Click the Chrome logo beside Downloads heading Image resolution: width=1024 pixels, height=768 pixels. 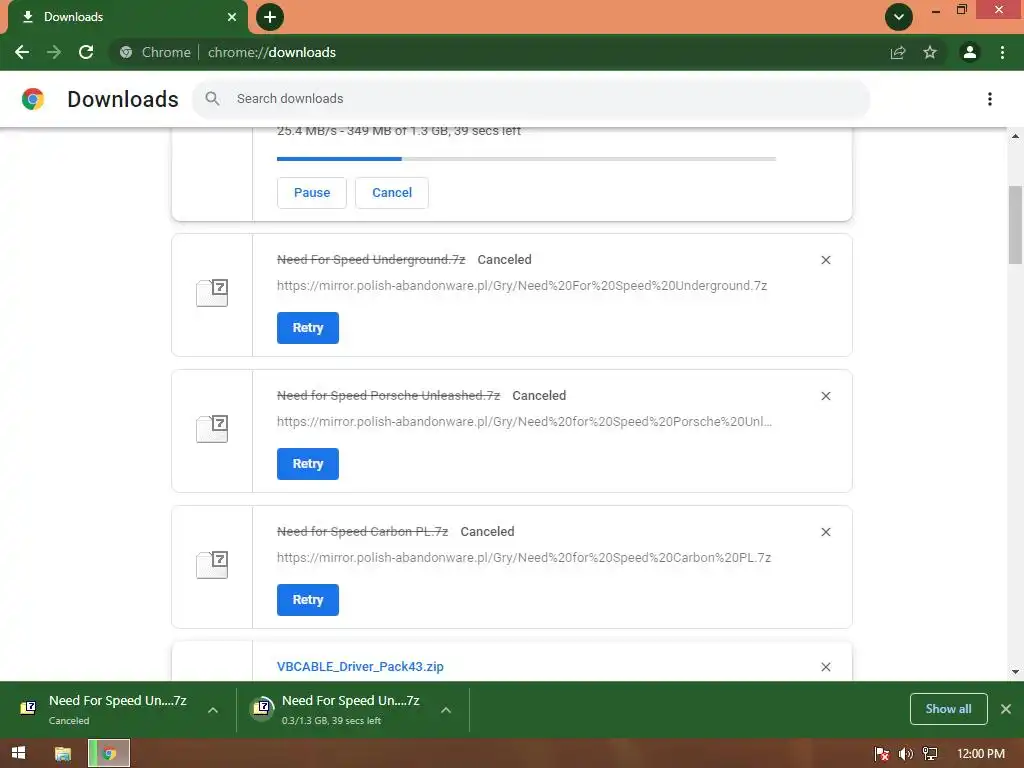pos(33,99)
